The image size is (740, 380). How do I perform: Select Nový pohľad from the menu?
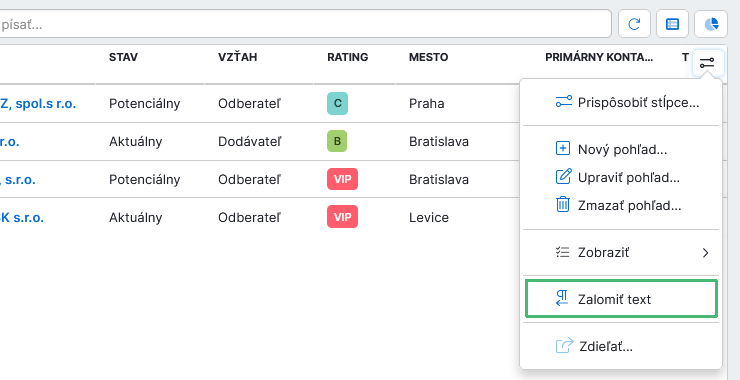pos(621,149)
